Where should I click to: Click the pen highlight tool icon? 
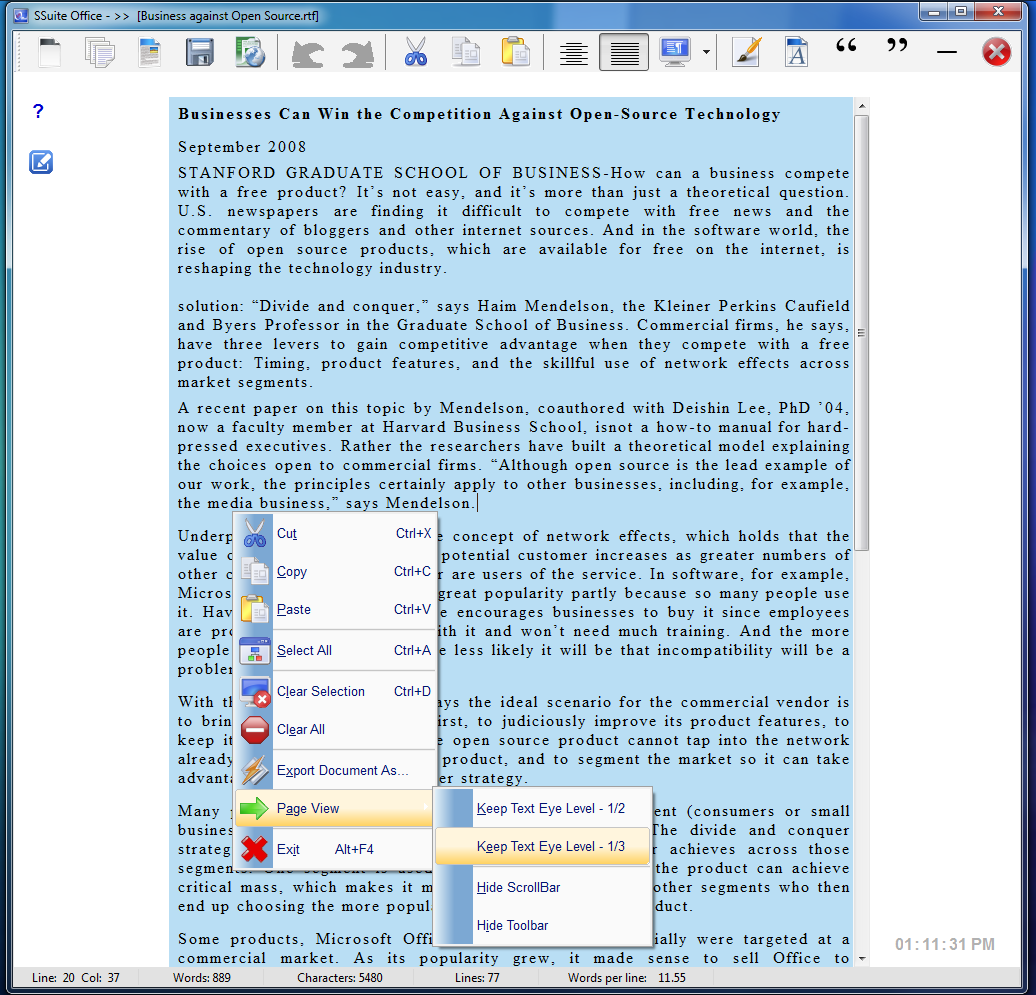tap(746, 52)
